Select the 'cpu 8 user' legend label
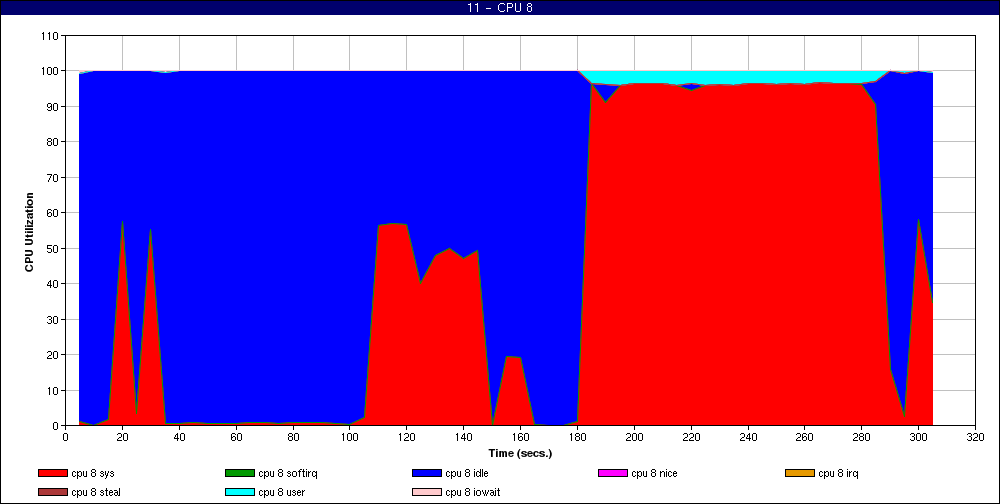 click(282, 493)
